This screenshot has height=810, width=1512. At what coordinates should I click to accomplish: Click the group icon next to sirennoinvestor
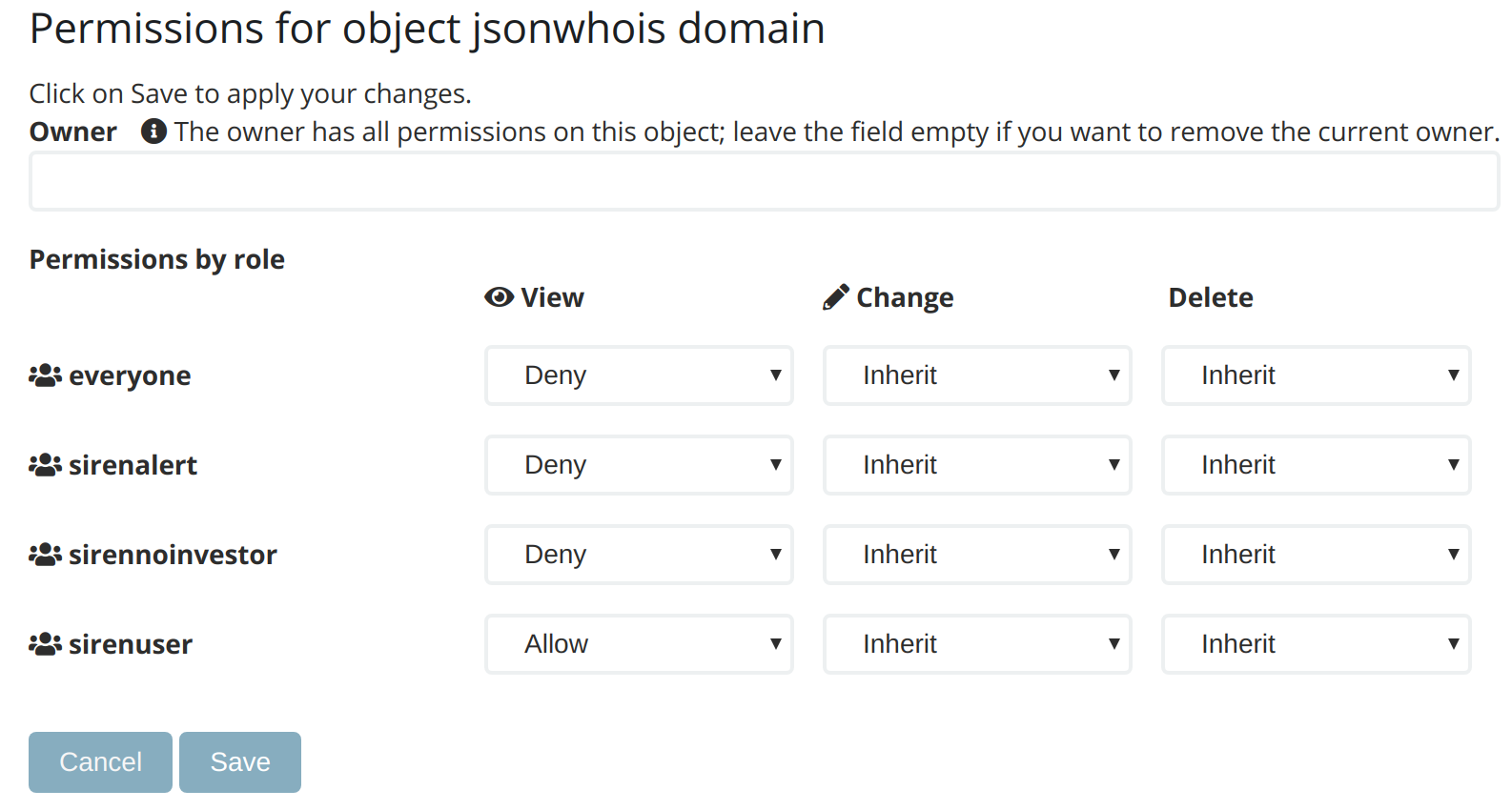(45, 555)
